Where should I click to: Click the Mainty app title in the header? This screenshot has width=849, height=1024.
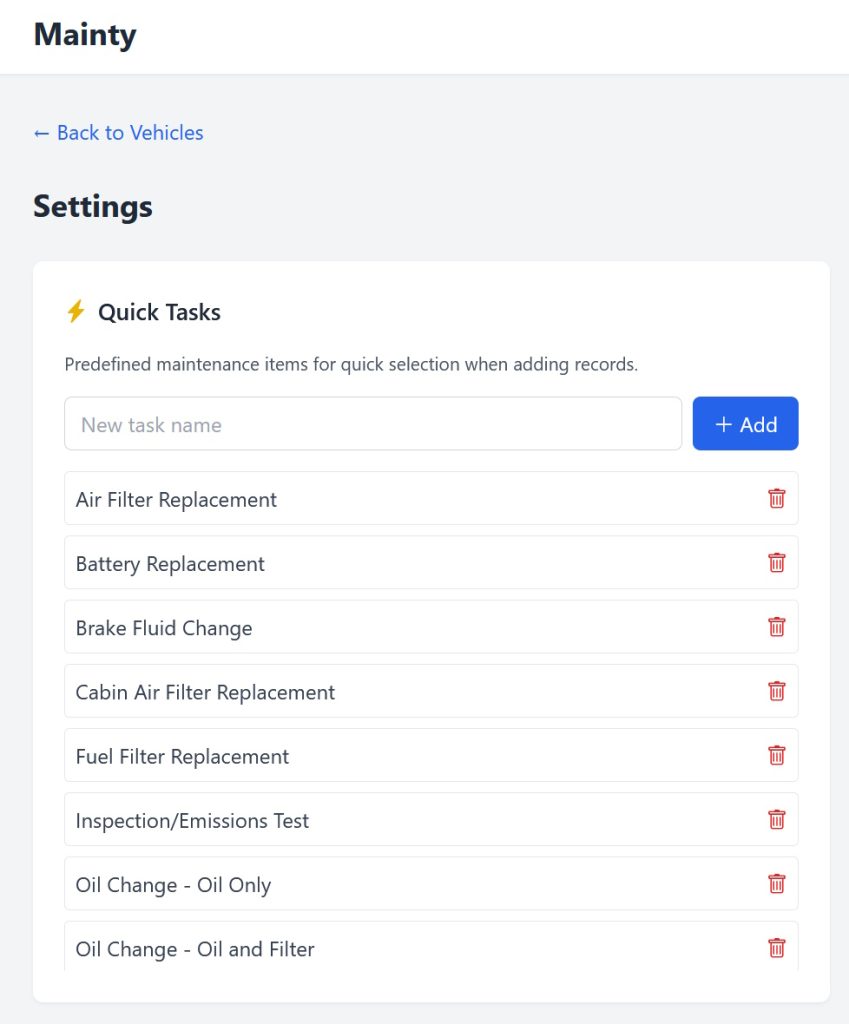85,34
